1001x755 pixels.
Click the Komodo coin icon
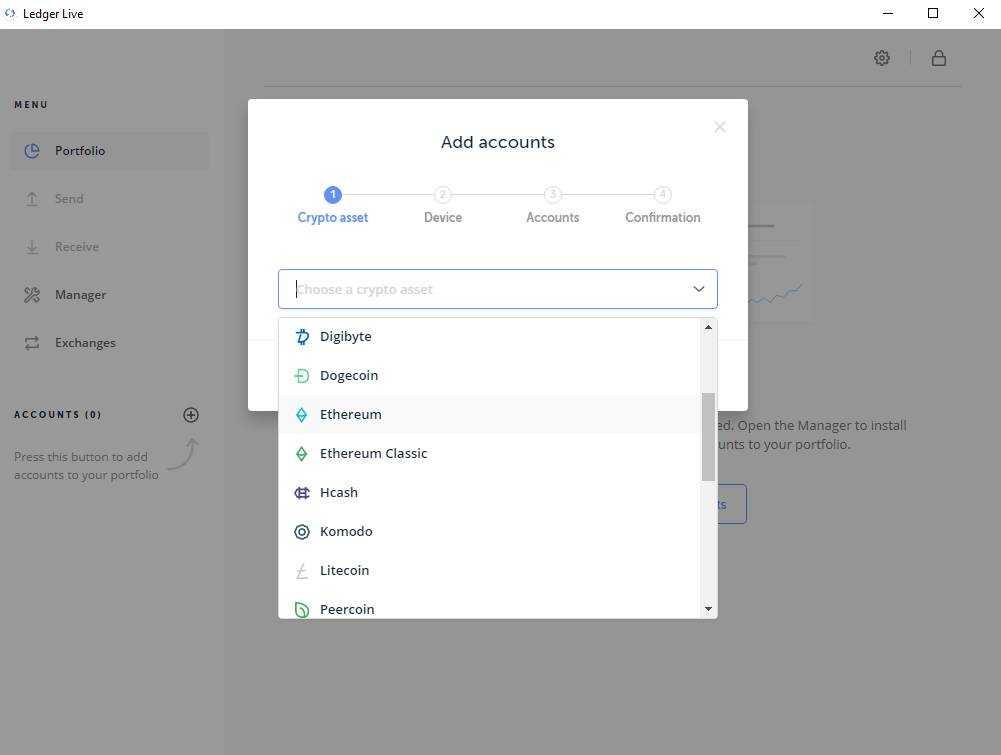click(x=302, y=532)
